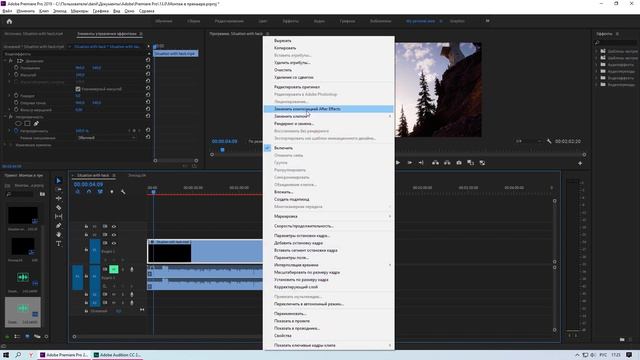Select the Type (T) tool

(58, 244)
